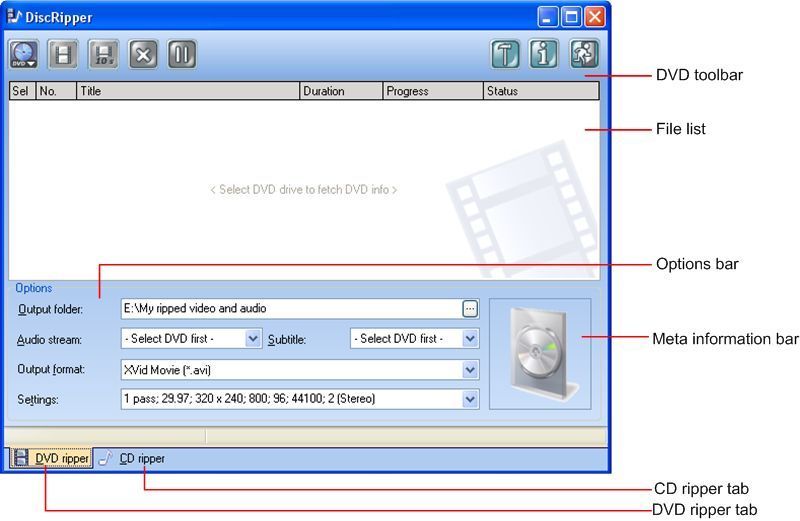Click the 'Subtitle:' label
This screenshot has width=800, height=521.
point(287,339)
